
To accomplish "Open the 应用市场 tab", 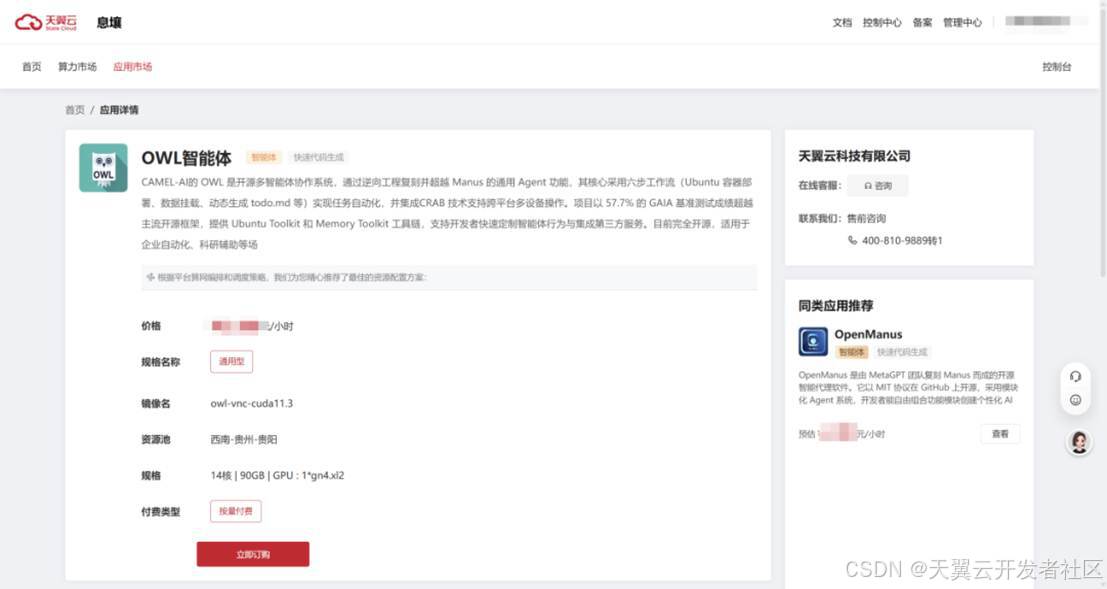I will pos(132,67).
